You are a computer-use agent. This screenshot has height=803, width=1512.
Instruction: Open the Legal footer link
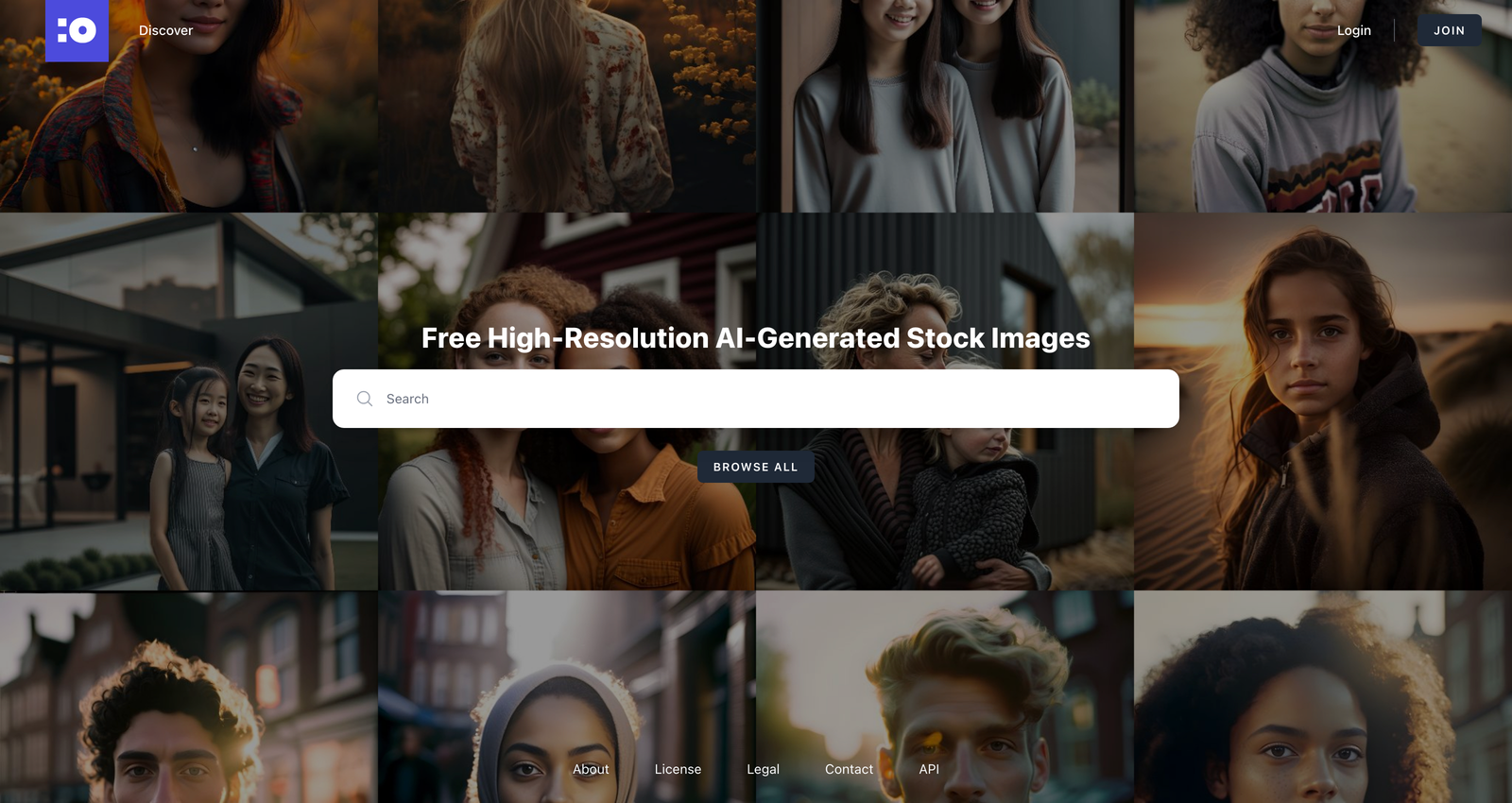[763, 769]
